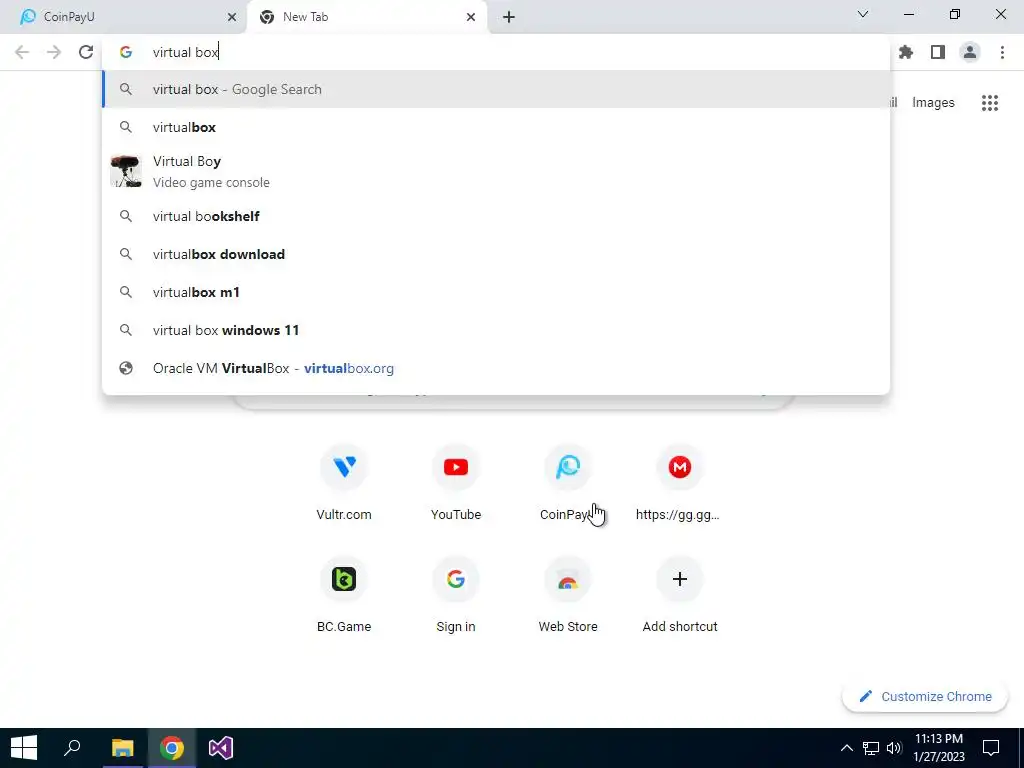Open the notification center icon

tap(991, 748)
